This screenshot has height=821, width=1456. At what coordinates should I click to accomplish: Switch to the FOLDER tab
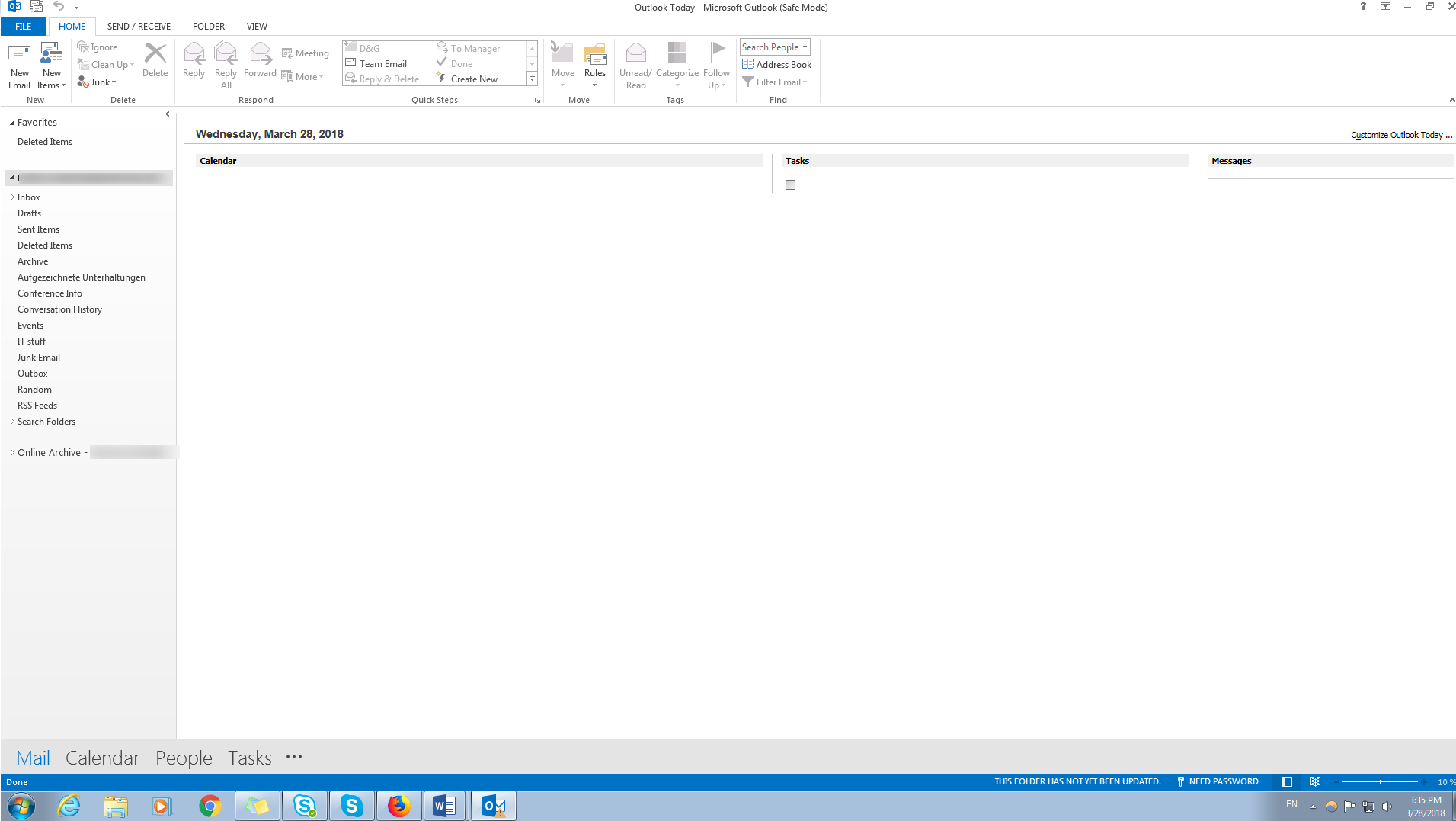[209, 27]
